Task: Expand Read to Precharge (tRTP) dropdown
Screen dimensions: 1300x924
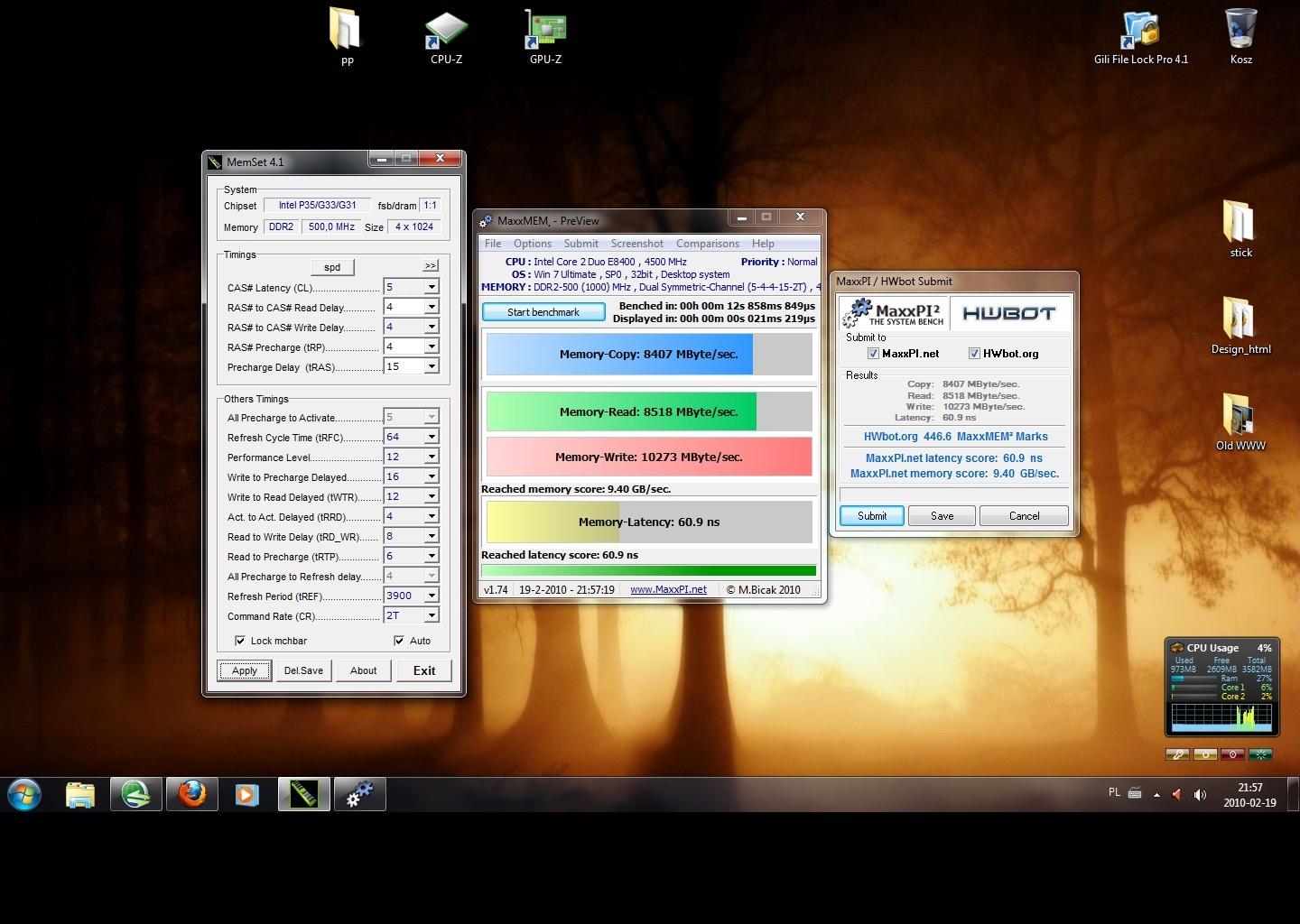Action: 432,556
